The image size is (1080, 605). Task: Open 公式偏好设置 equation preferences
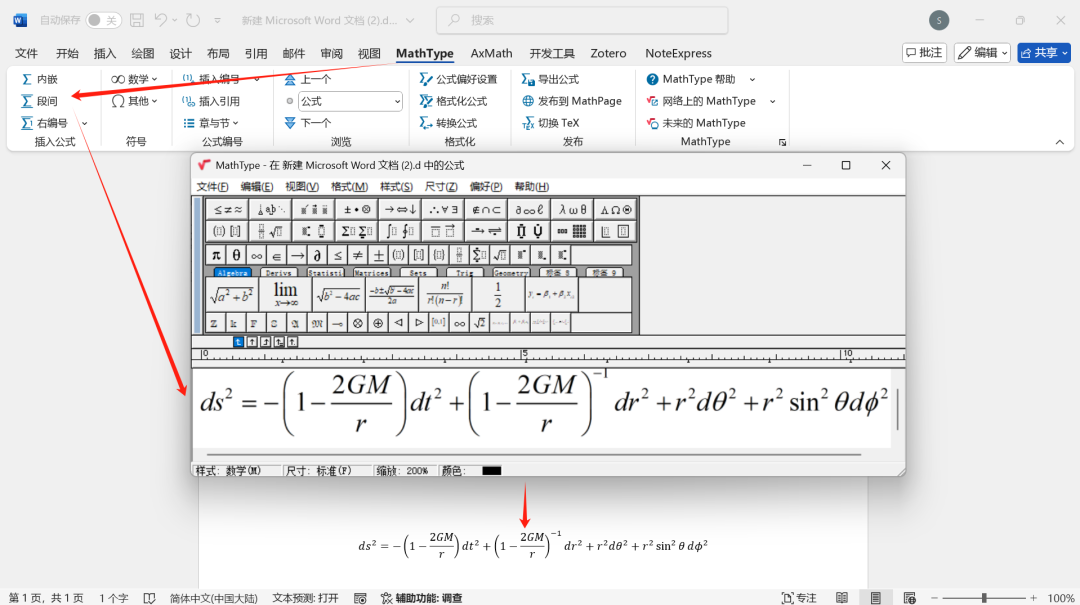tap(458, 79)
